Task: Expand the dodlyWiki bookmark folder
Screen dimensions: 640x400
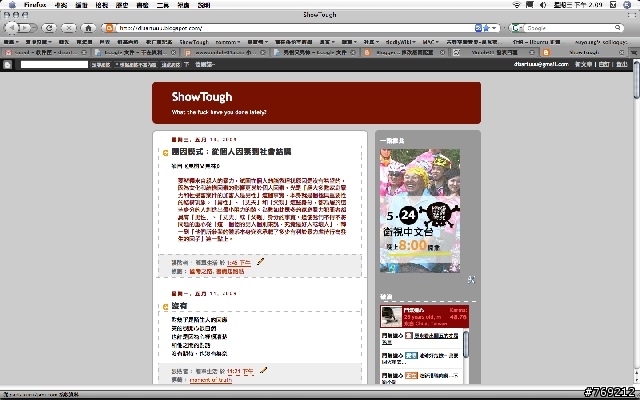Action: click(400, 42)
